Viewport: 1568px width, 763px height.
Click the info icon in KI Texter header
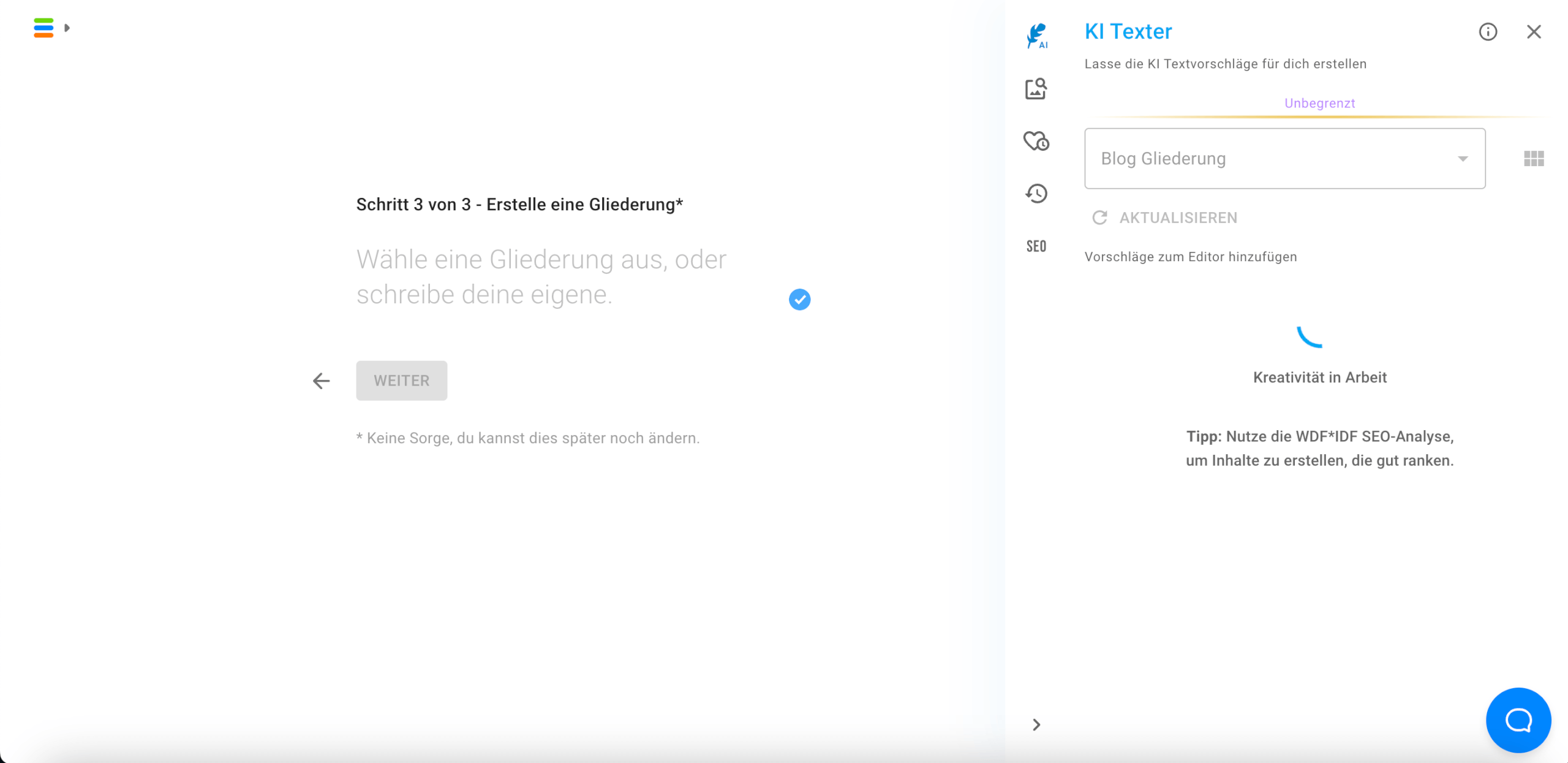tap(1488, 32)
